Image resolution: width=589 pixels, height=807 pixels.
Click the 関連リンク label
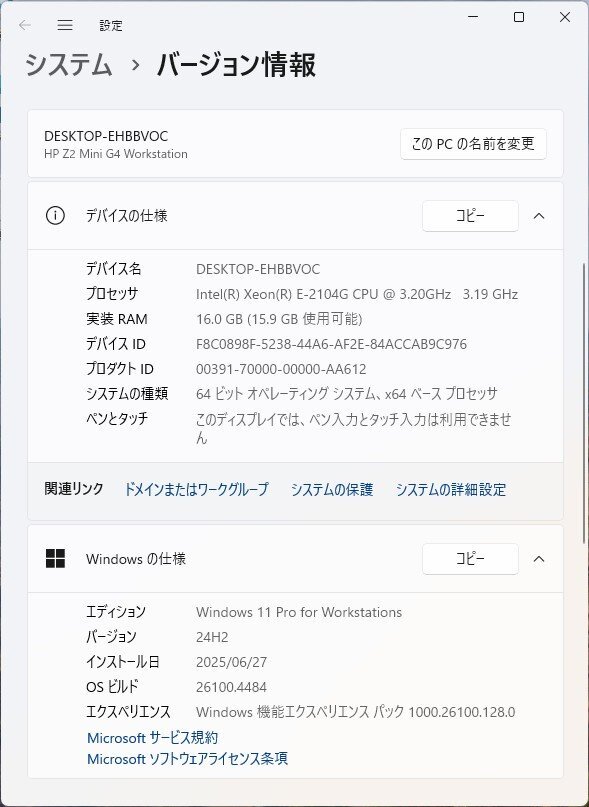tap(74, 488)
